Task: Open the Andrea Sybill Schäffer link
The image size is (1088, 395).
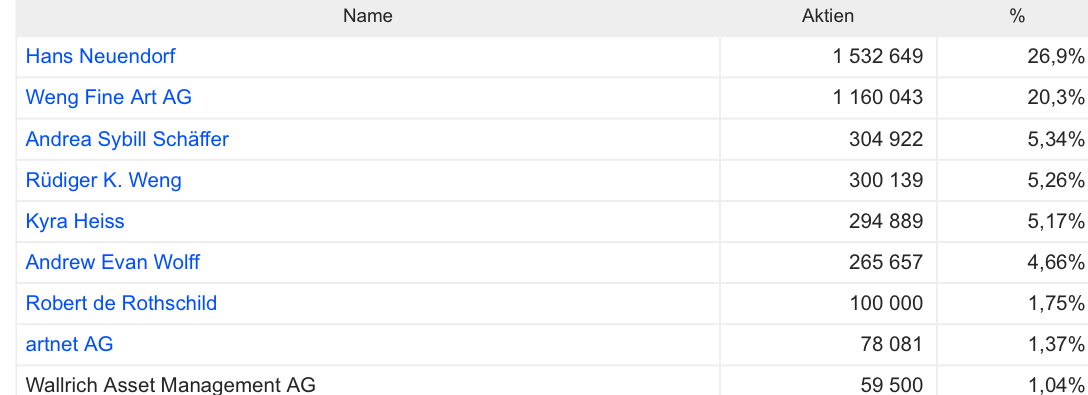Action: point(127,139)
